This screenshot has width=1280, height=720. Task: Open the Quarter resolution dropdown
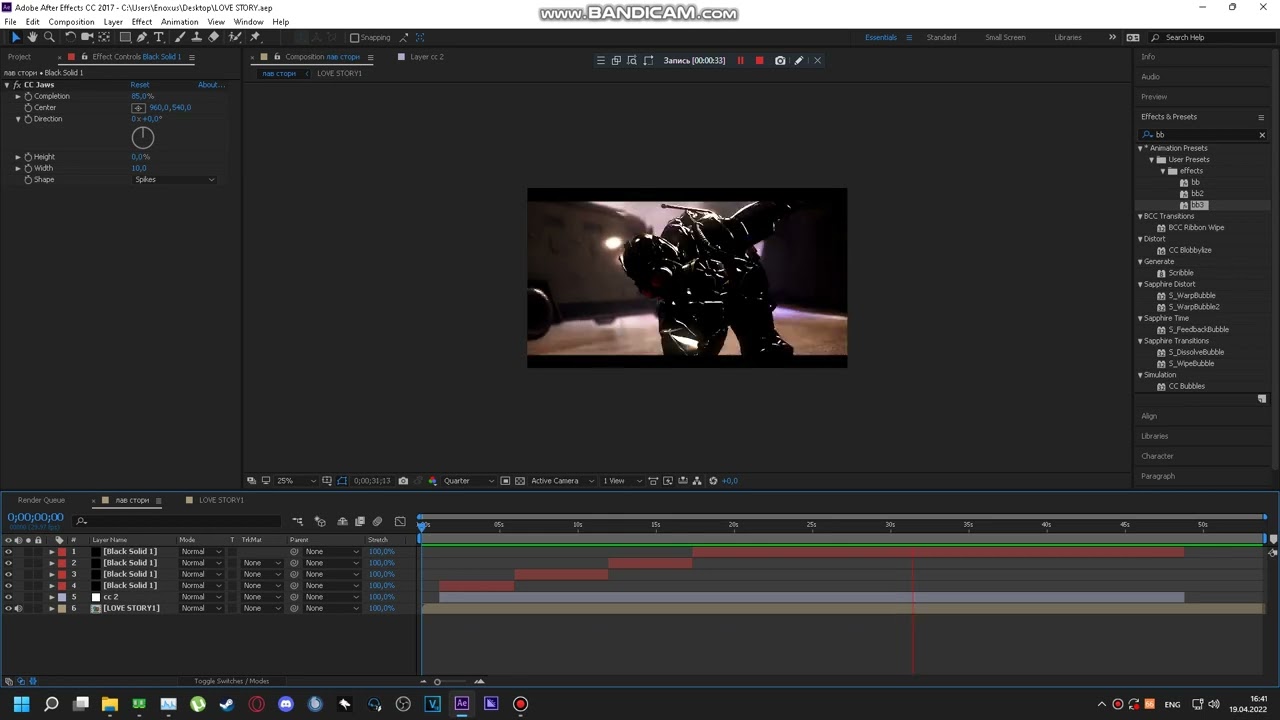click(468, 481)
